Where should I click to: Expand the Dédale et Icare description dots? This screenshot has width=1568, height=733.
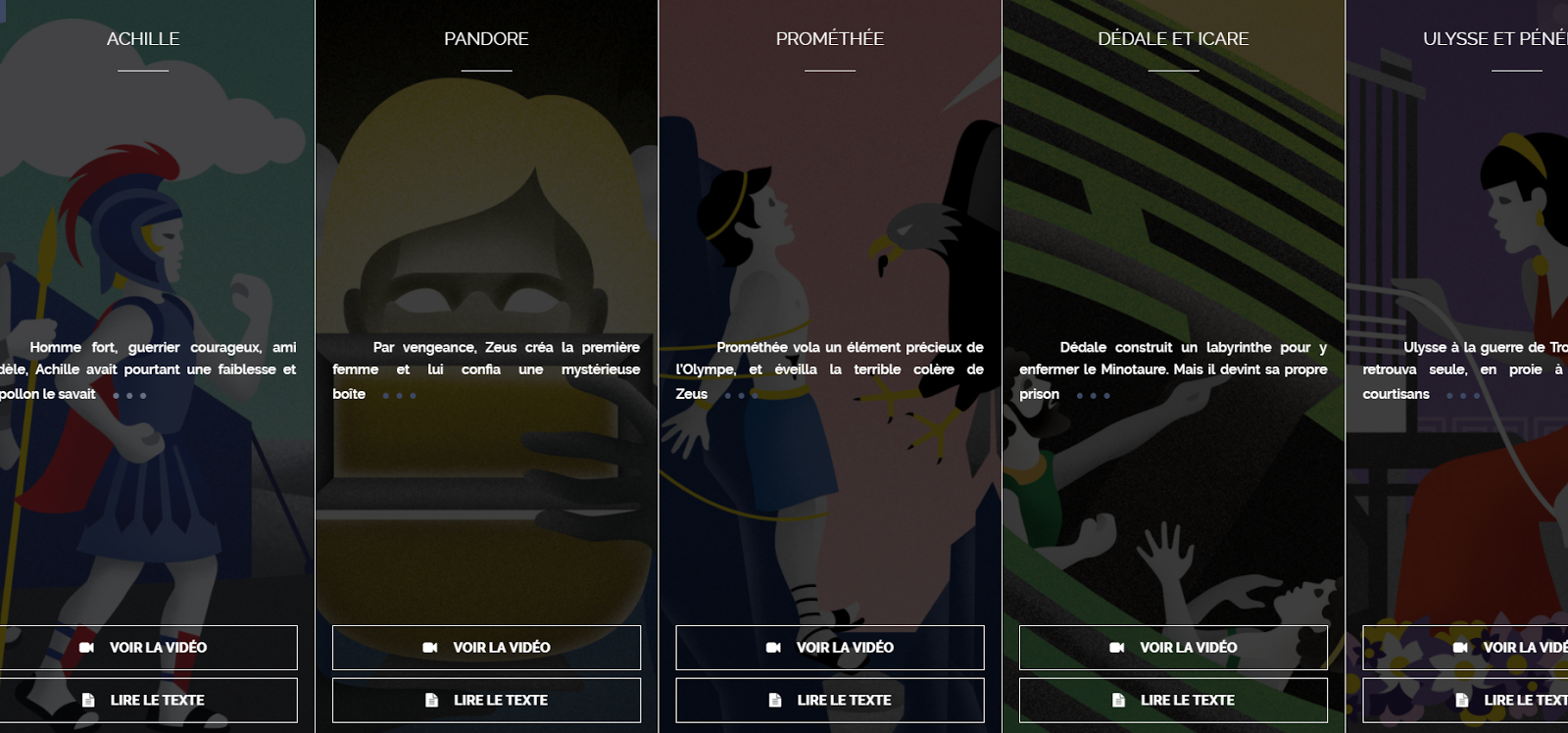click(1093, 396)
